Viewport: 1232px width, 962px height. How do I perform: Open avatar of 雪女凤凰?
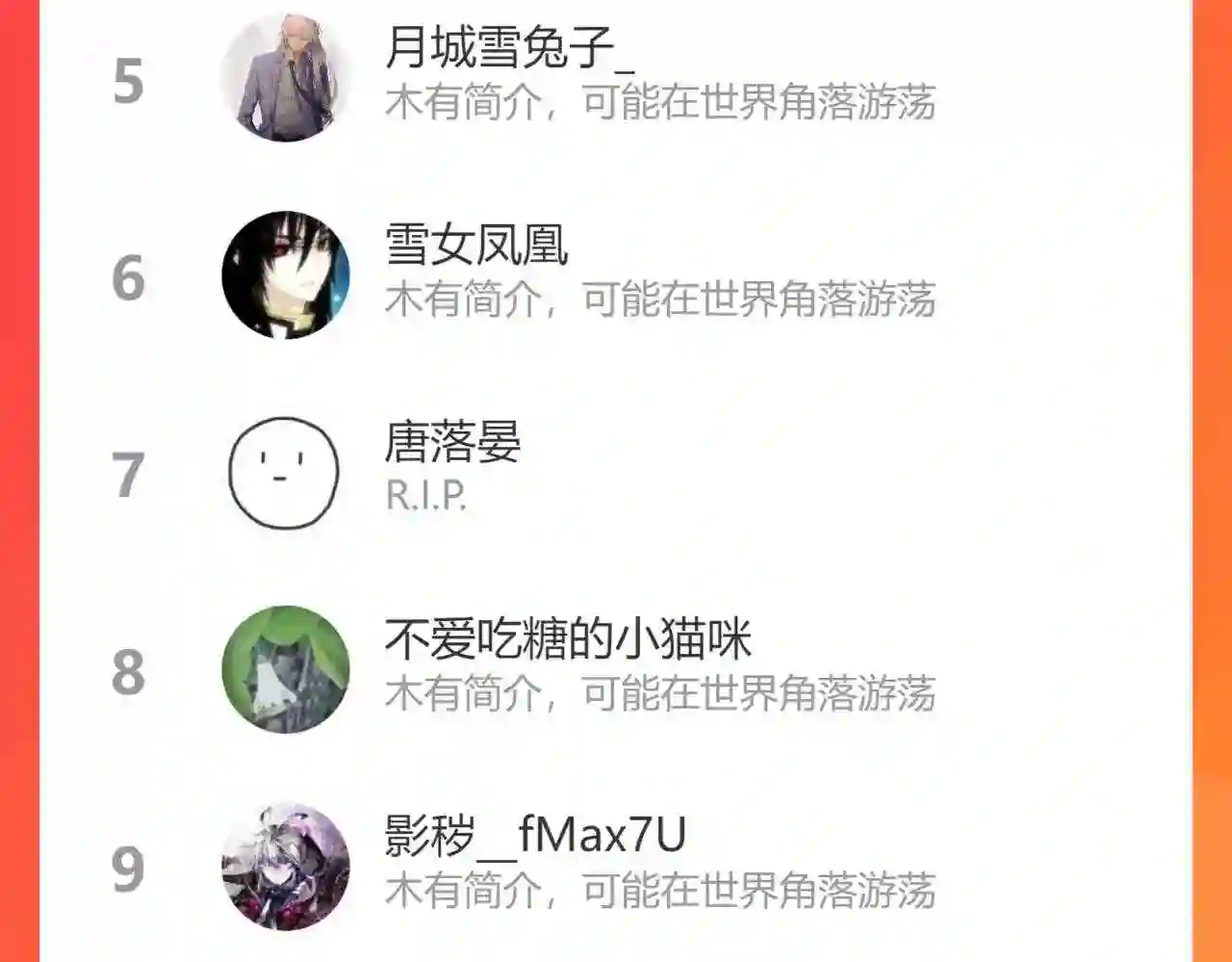click(x=285, y=275)
